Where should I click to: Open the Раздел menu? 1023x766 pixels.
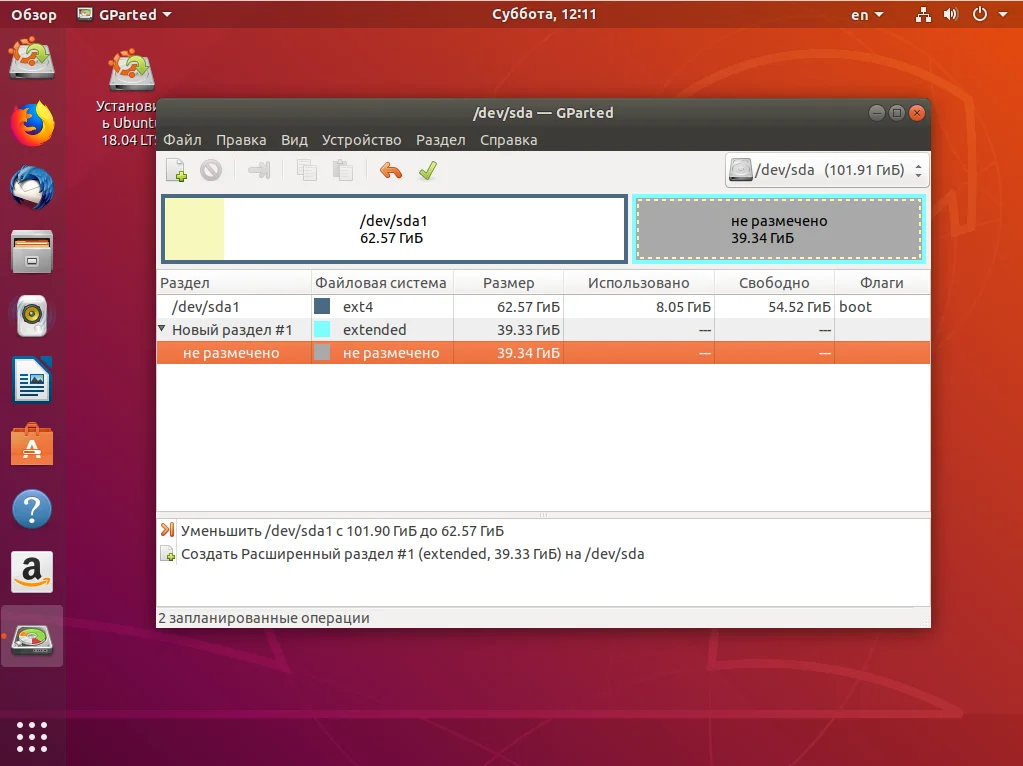tap(440, 140)
